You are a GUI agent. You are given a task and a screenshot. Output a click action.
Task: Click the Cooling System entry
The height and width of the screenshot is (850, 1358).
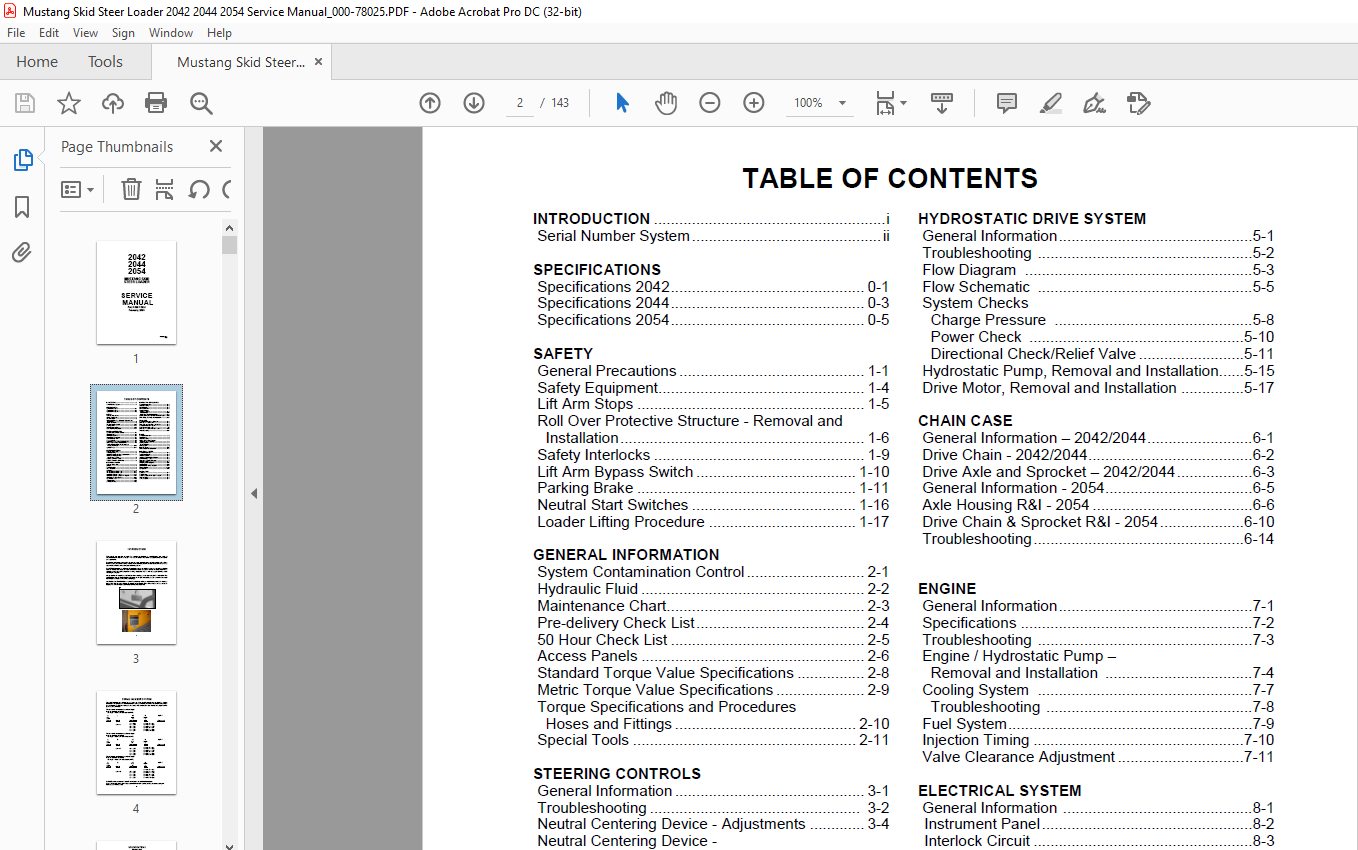click(1098, 690)
